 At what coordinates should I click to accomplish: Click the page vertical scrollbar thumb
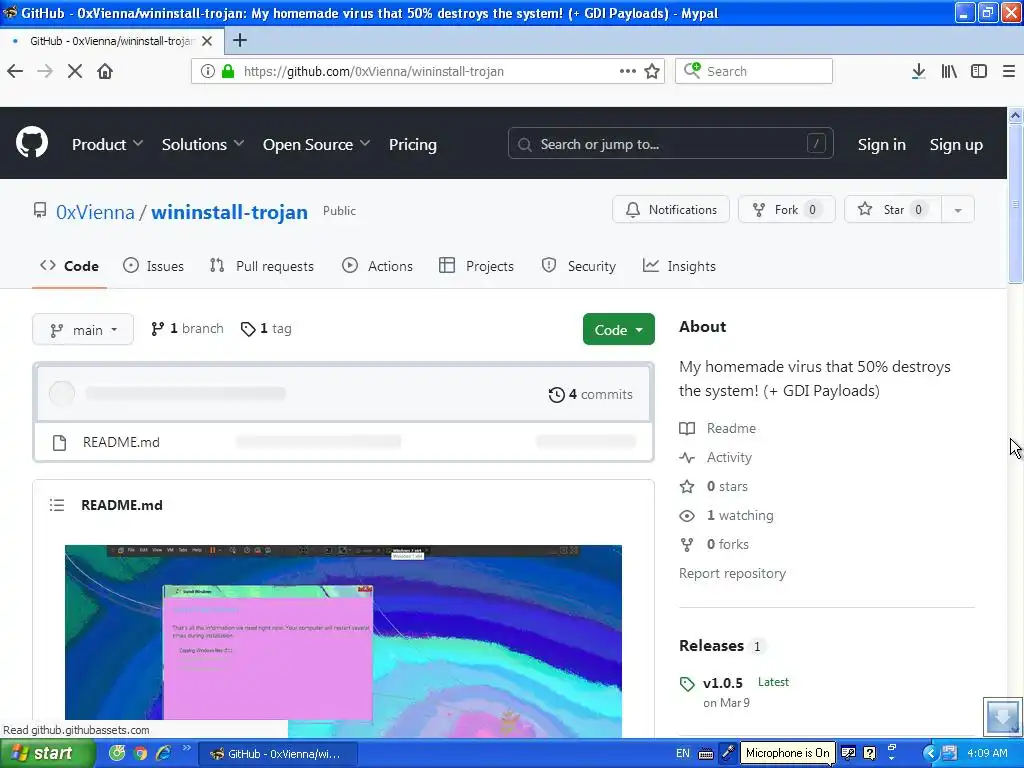click(x=1015, y=206)
